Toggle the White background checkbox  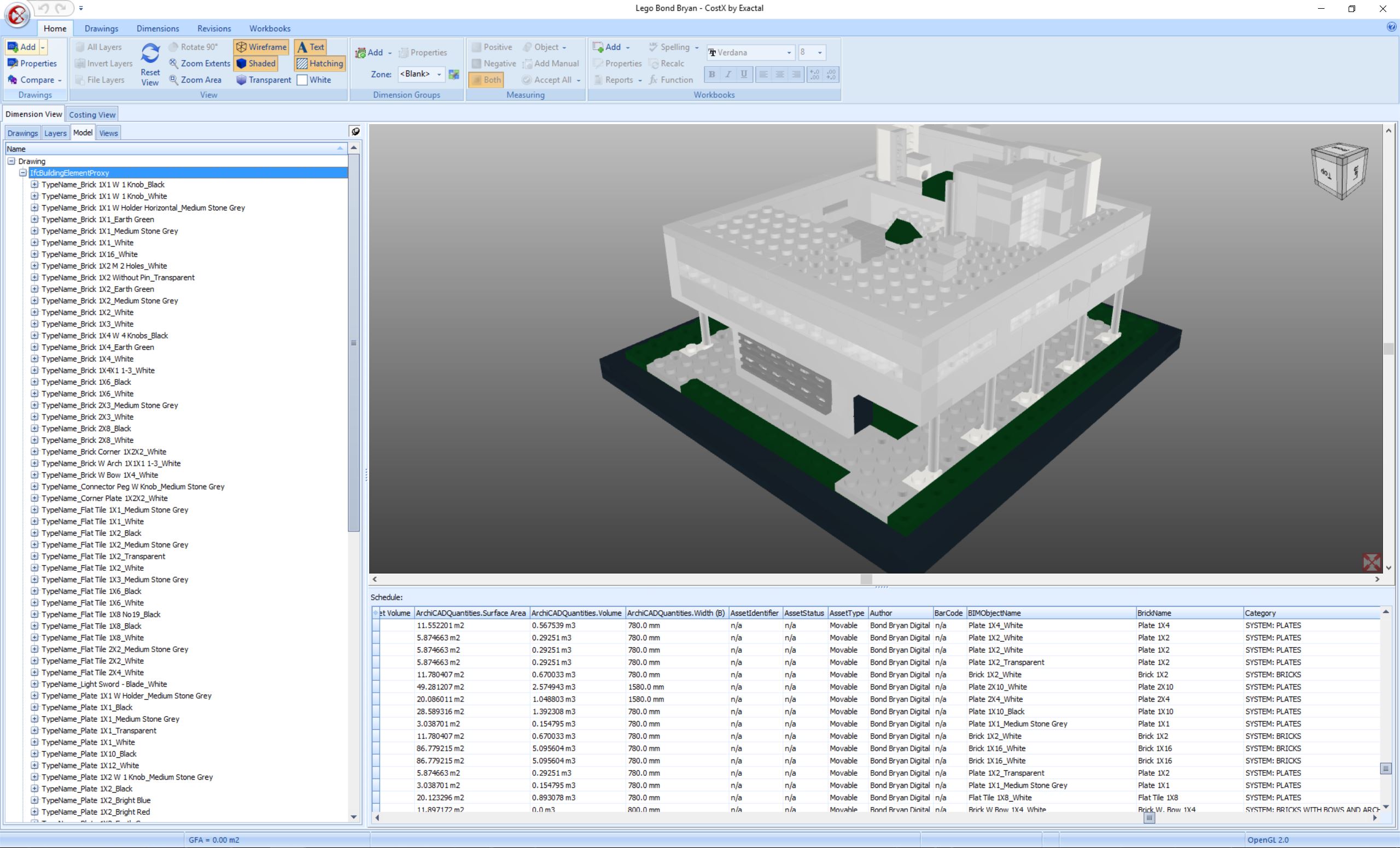pyautogui.click(x=302, y=80)
